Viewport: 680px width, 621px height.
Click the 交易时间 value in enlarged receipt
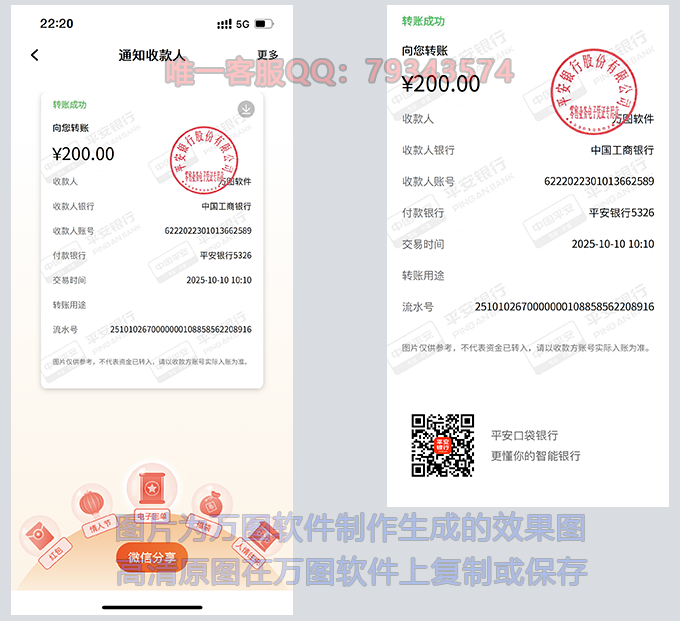tap(612, 244)
